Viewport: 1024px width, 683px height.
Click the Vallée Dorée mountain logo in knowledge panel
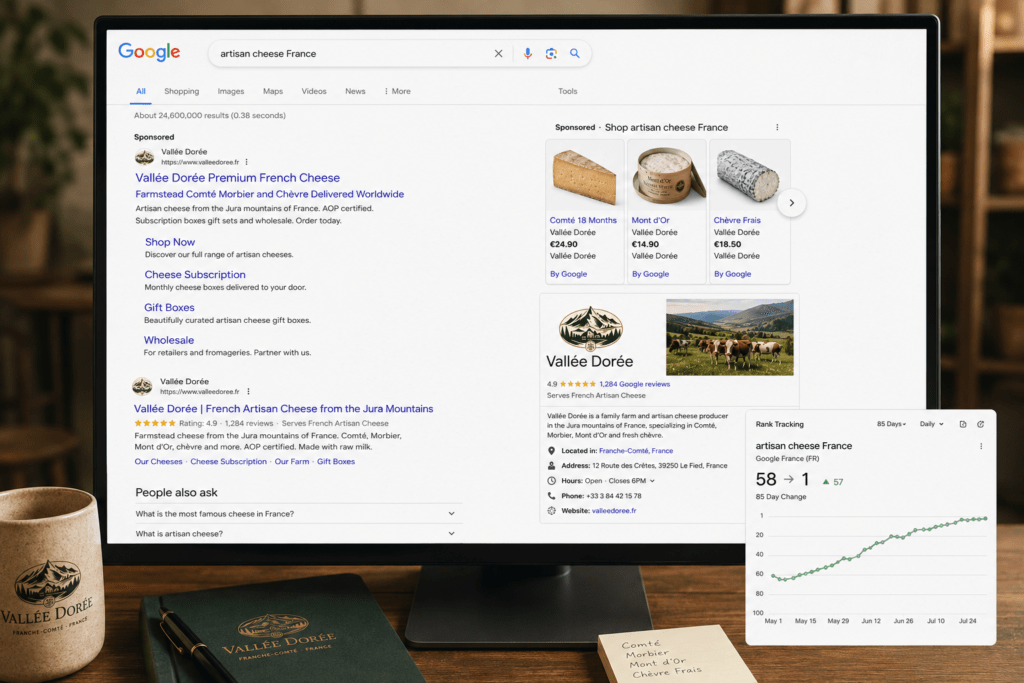[591, 328]
